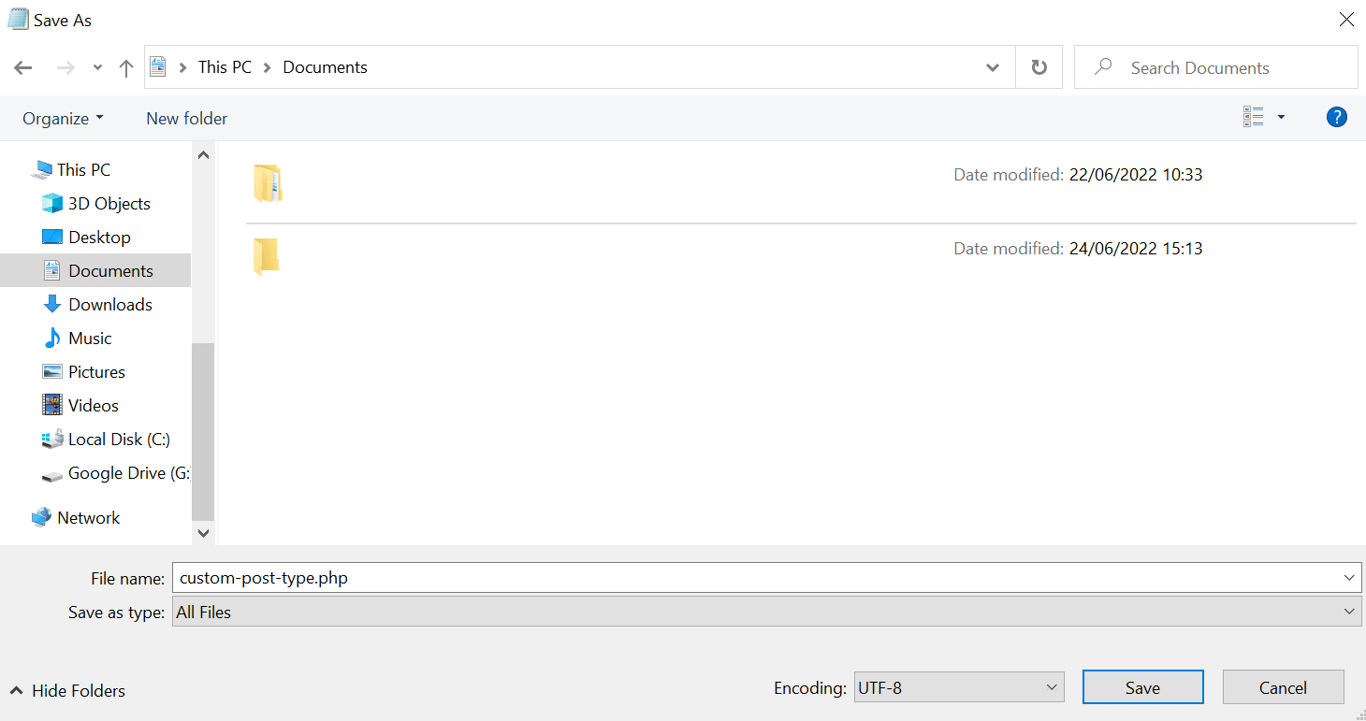Open the Help question mark icon

click(1336, 117)
